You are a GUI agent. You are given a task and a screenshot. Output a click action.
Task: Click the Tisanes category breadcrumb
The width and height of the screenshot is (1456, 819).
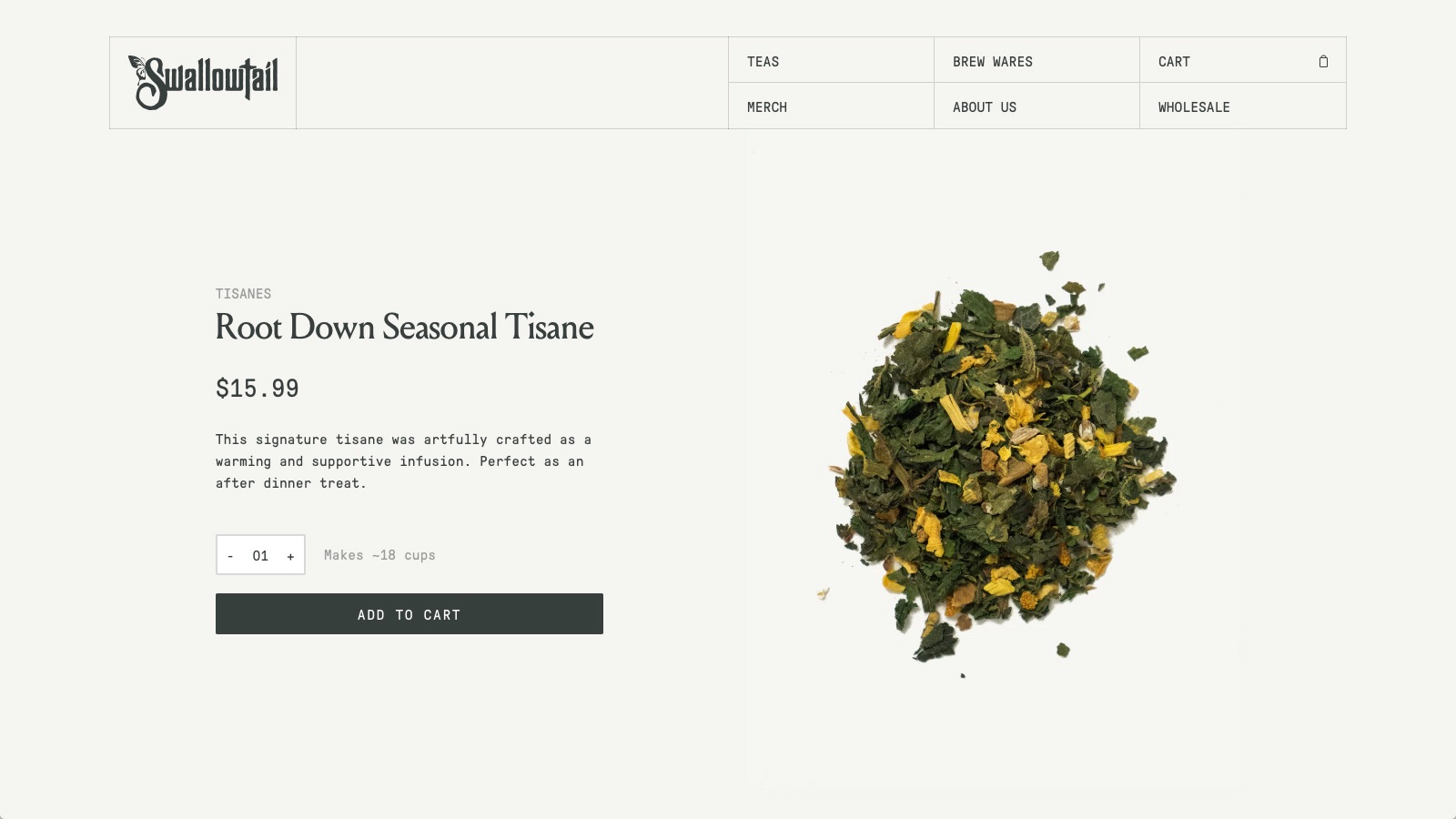tap(243, 293)
